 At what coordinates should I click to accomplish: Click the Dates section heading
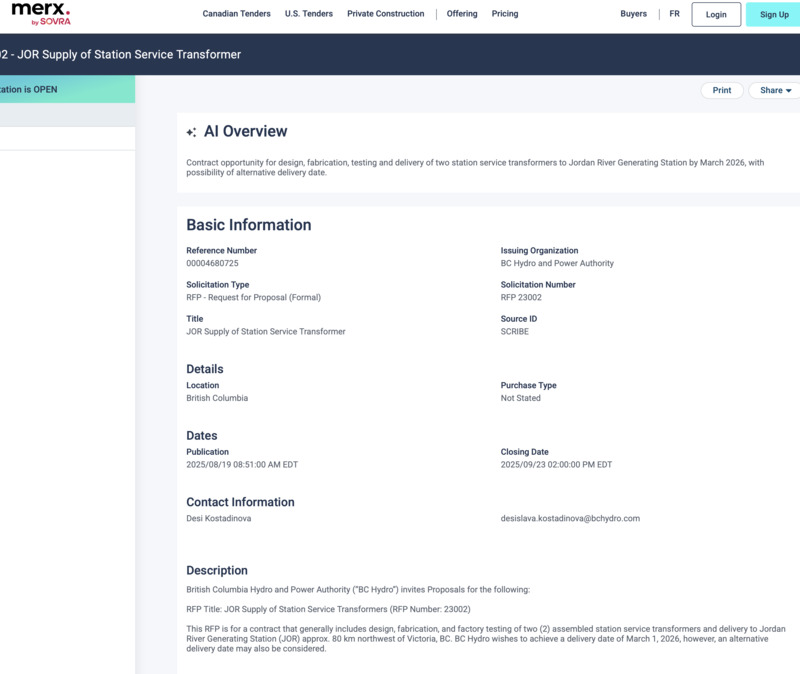coord(202,436)
